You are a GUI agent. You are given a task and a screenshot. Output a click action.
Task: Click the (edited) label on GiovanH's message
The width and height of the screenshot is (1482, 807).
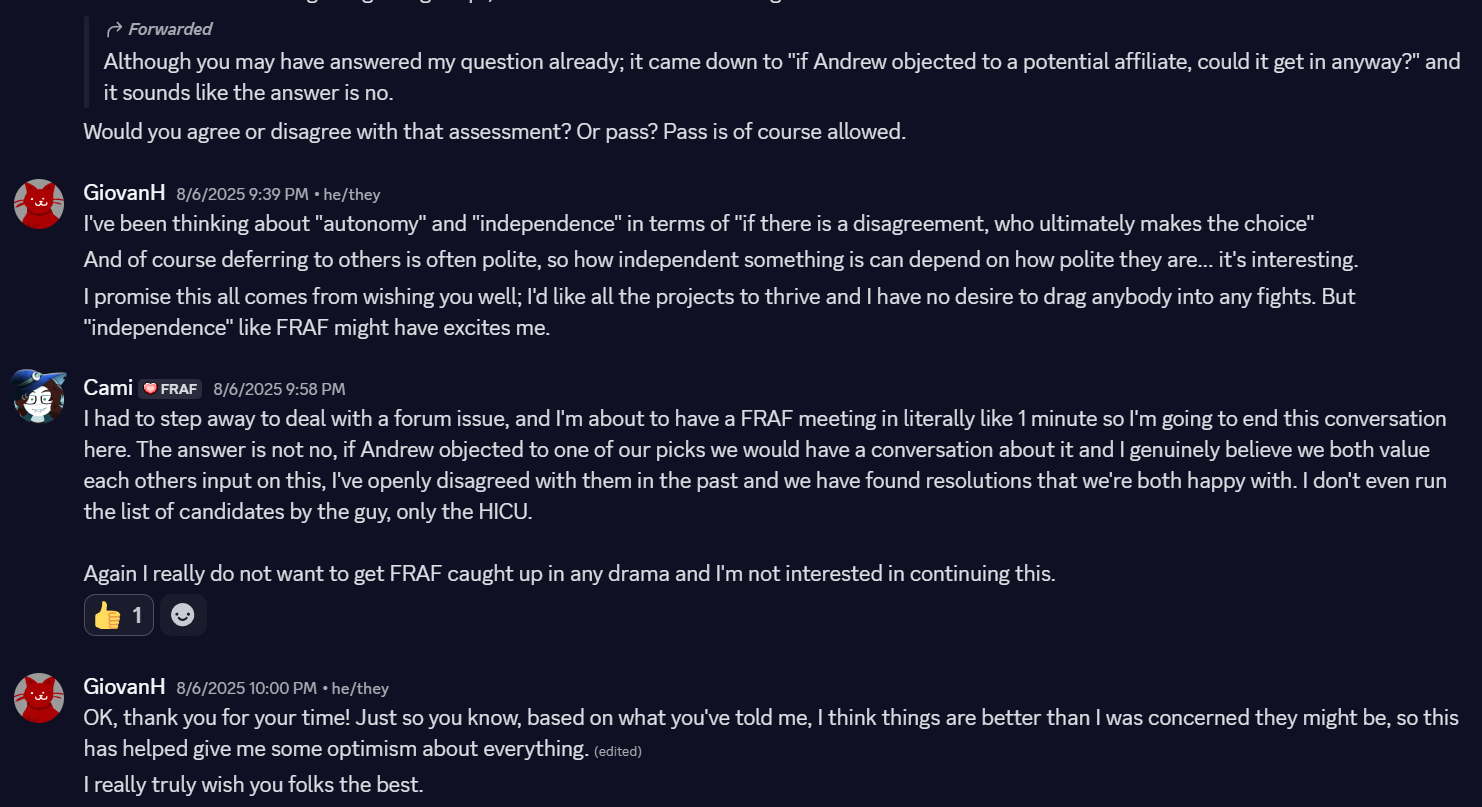coord(618,751)
